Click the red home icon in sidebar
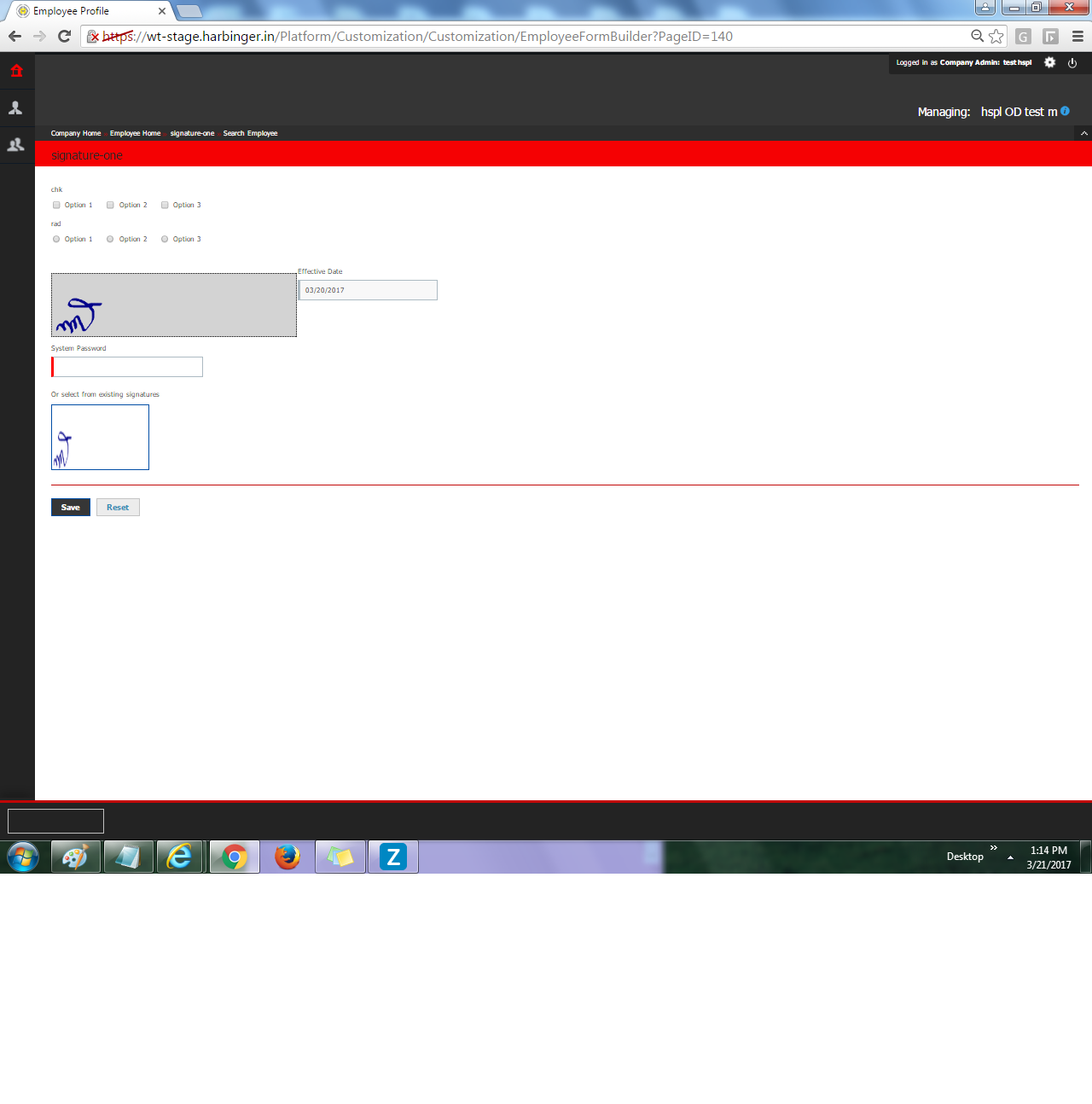Viewport: 1092px width, 1104px height. point(16,71)
